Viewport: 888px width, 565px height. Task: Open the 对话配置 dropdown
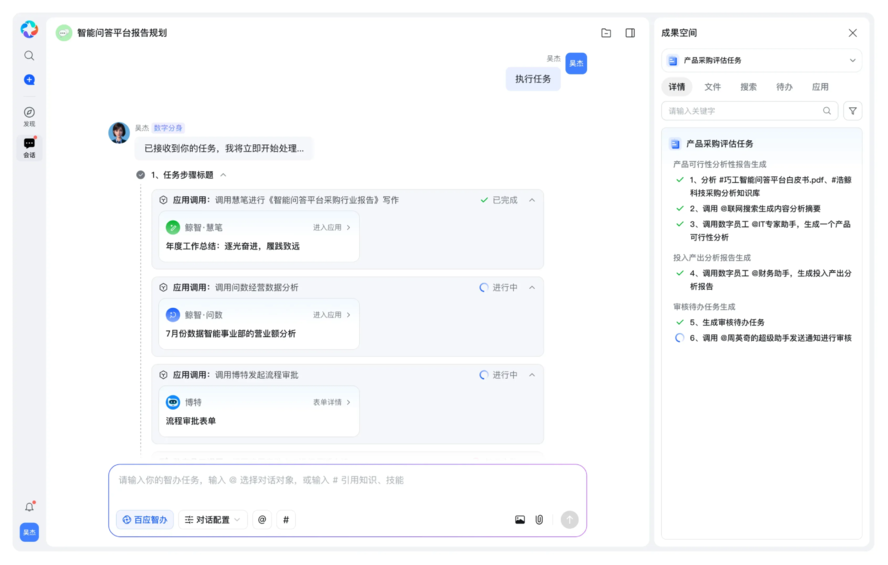(212, 520)
